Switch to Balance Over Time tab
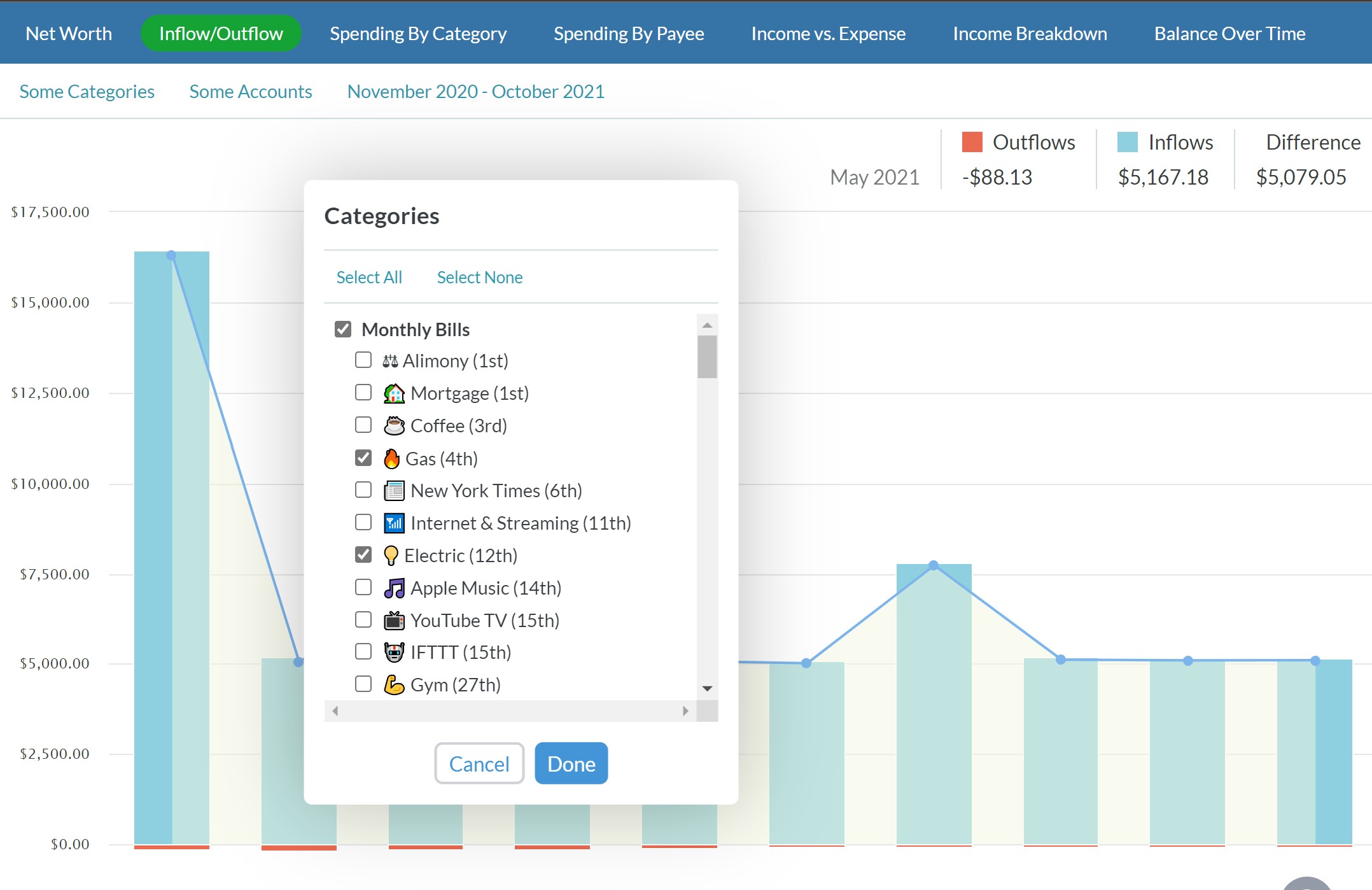The image size is (1372, 890). pyautogui.click(x=1229, y=34)
